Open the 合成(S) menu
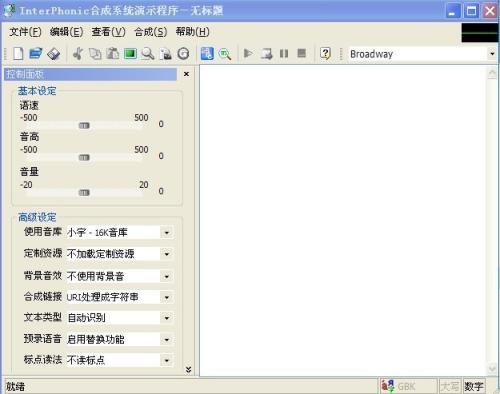 150,32
